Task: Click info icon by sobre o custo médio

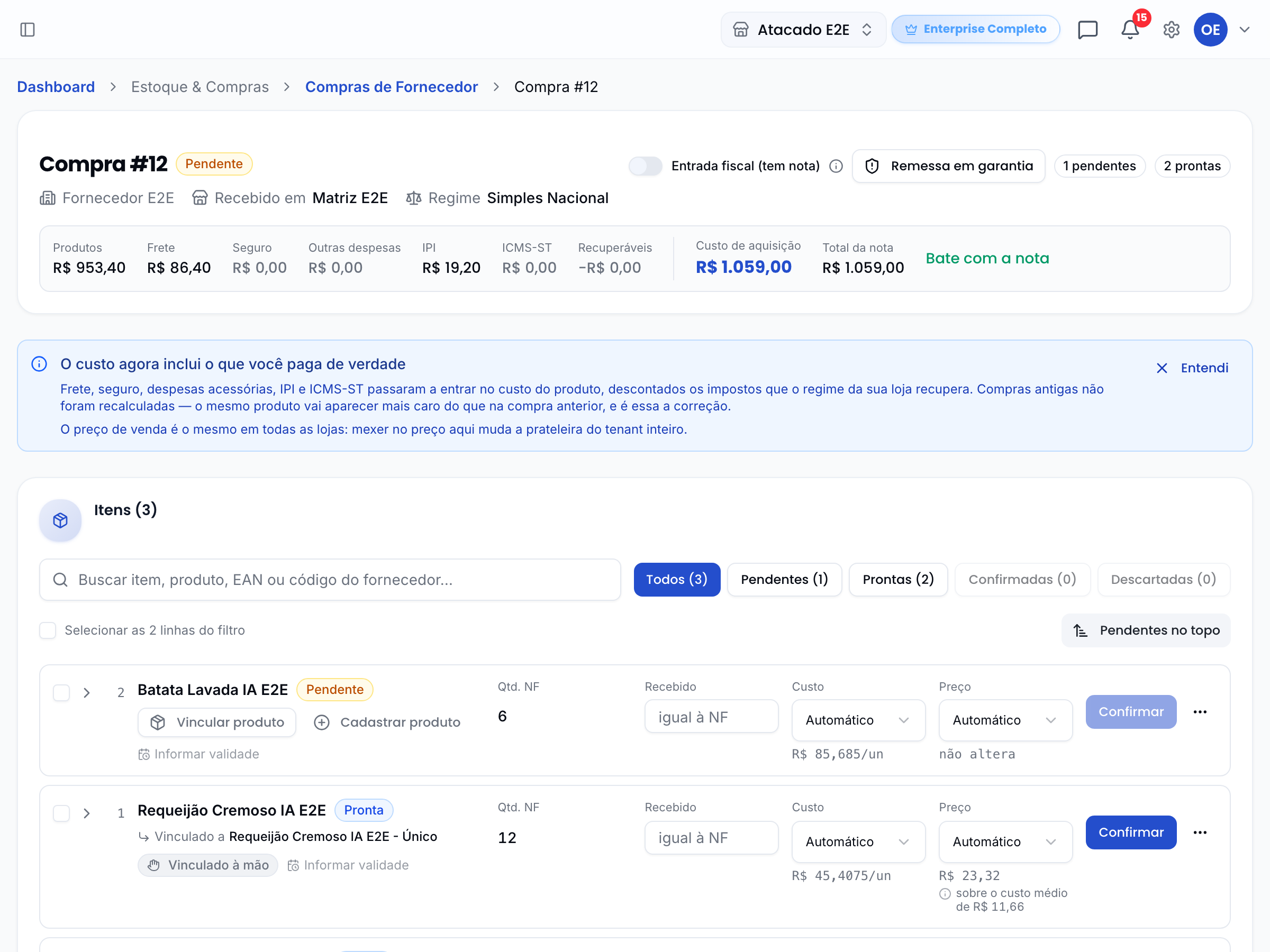Action: point(945,893)
